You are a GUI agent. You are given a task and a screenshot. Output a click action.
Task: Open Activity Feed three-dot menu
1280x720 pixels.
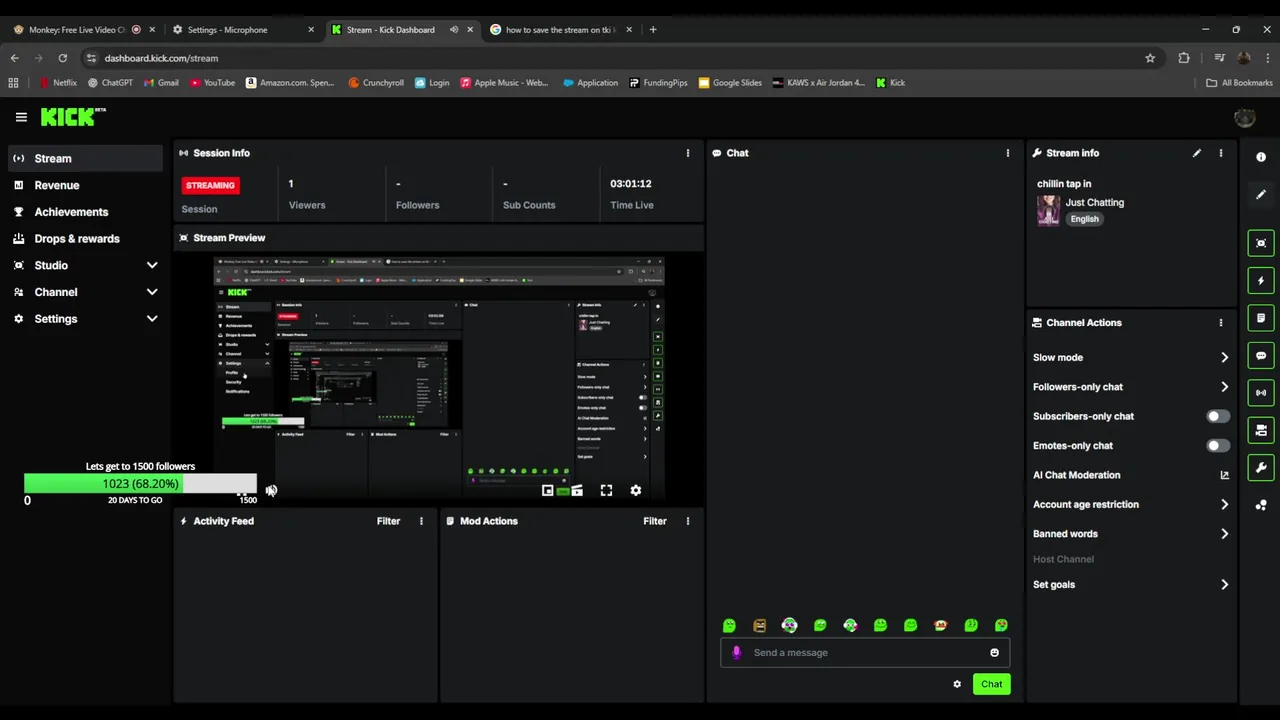pyautogui.click(x=421, y=521)
